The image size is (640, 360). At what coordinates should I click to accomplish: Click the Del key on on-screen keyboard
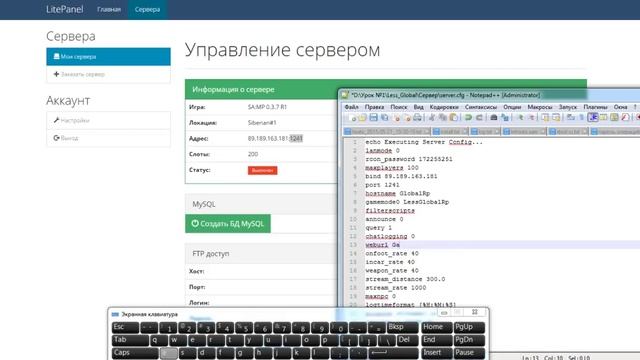[407, 340]
